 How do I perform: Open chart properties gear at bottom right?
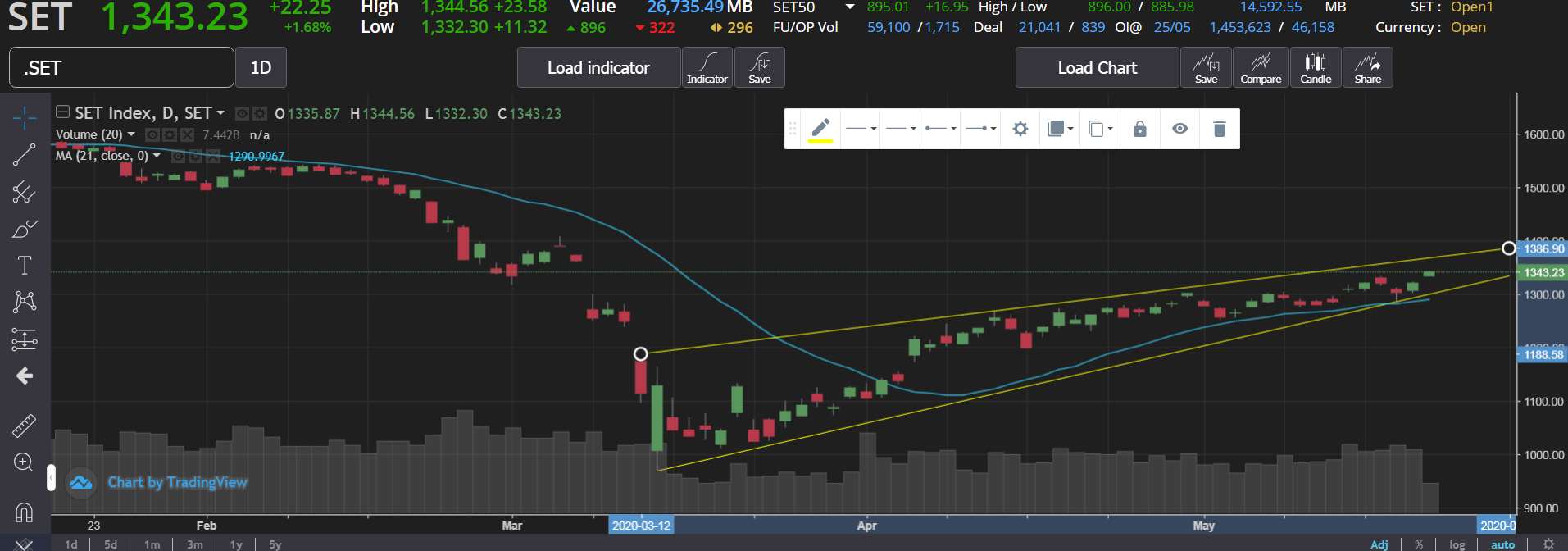(1548, 544)
